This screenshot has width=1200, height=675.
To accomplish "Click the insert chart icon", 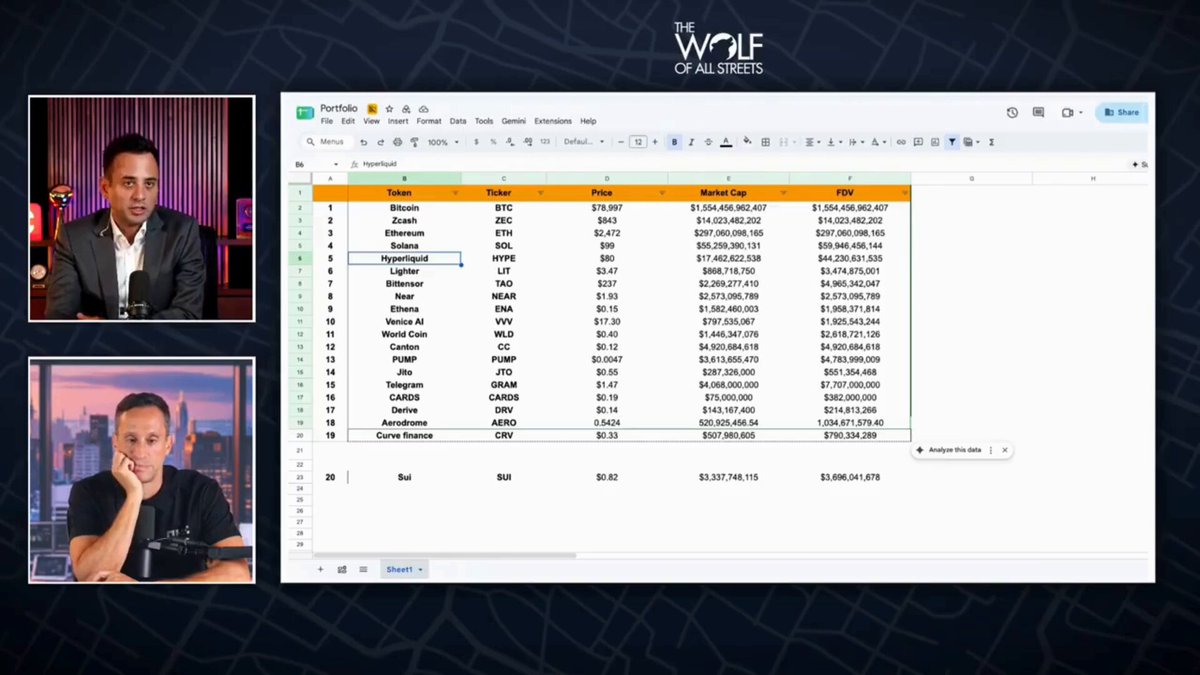I will tap(935, 142).
